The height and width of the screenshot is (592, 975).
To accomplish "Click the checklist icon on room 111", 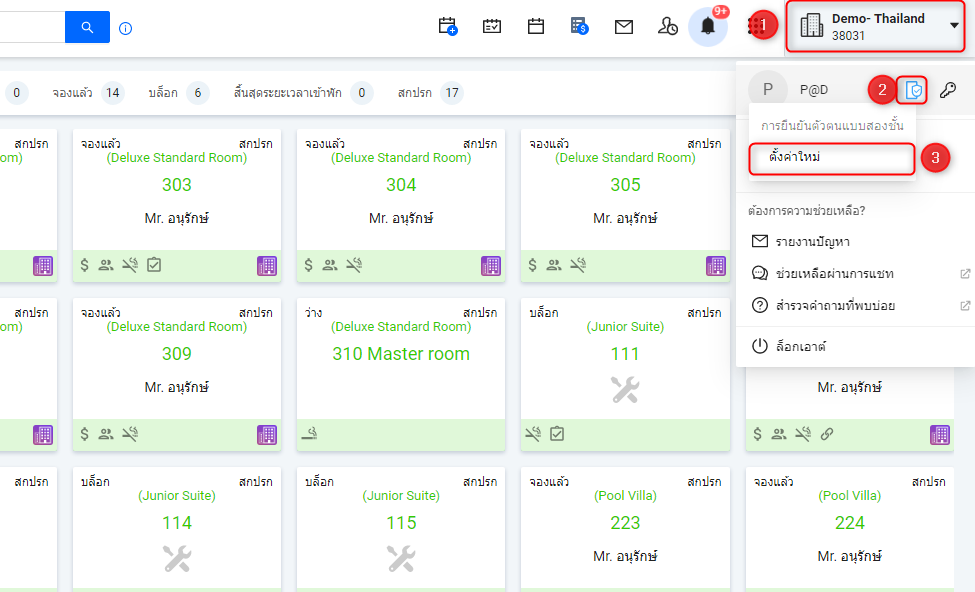I will (557, 434).
